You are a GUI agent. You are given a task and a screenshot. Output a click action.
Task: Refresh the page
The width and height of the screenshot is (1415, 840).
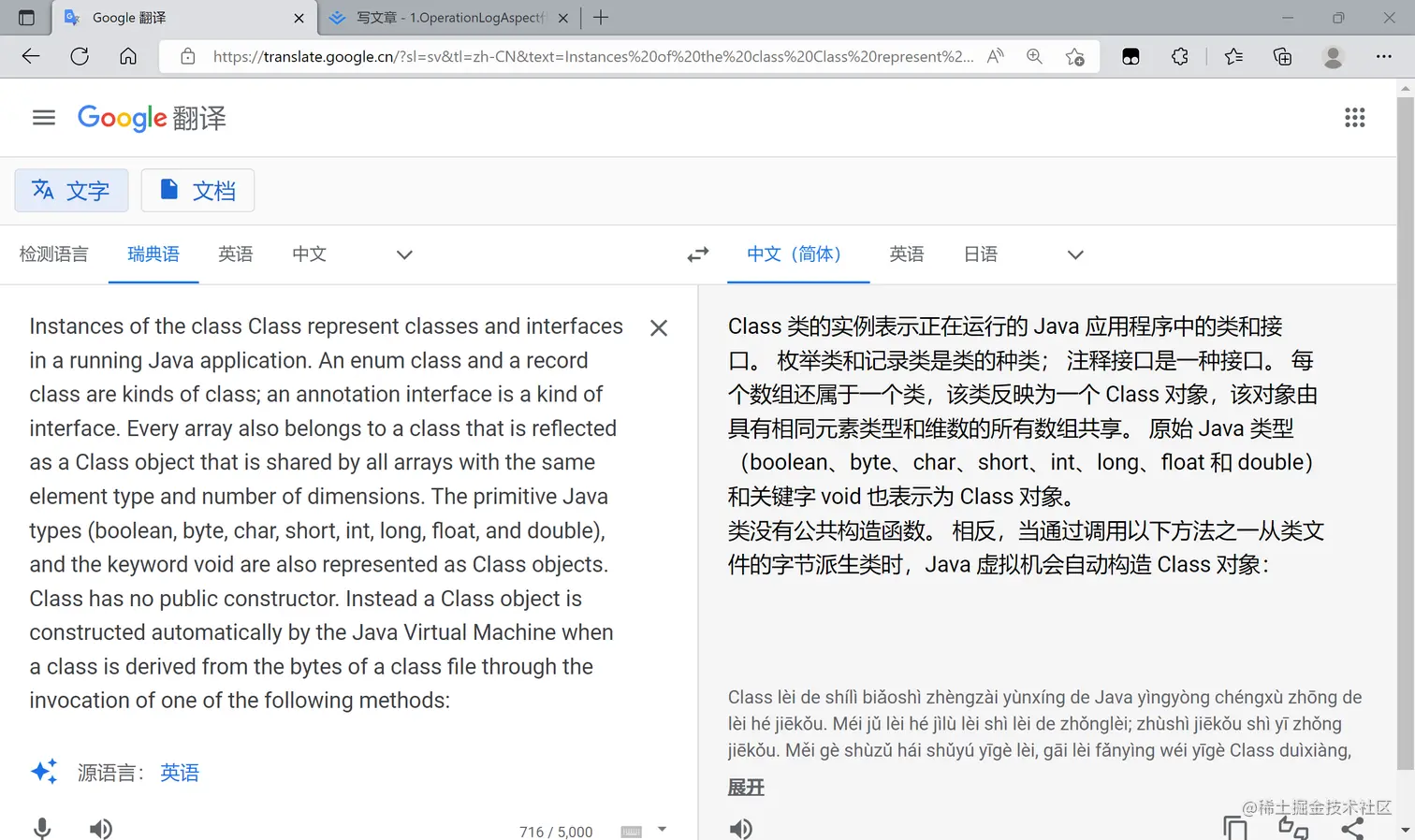click(80, 56)
